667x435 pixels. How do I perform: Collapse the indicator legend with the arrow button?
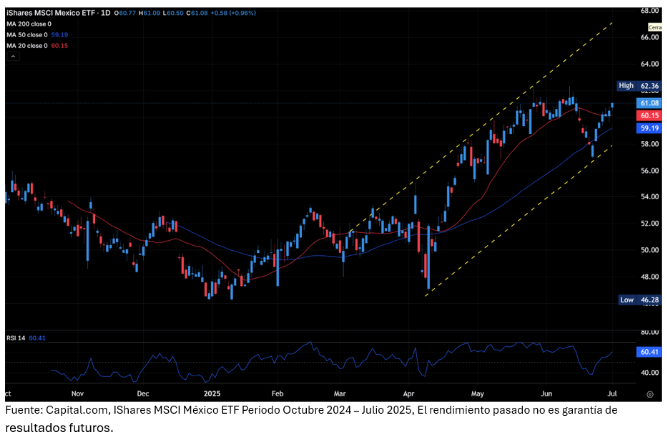(13, 56)
